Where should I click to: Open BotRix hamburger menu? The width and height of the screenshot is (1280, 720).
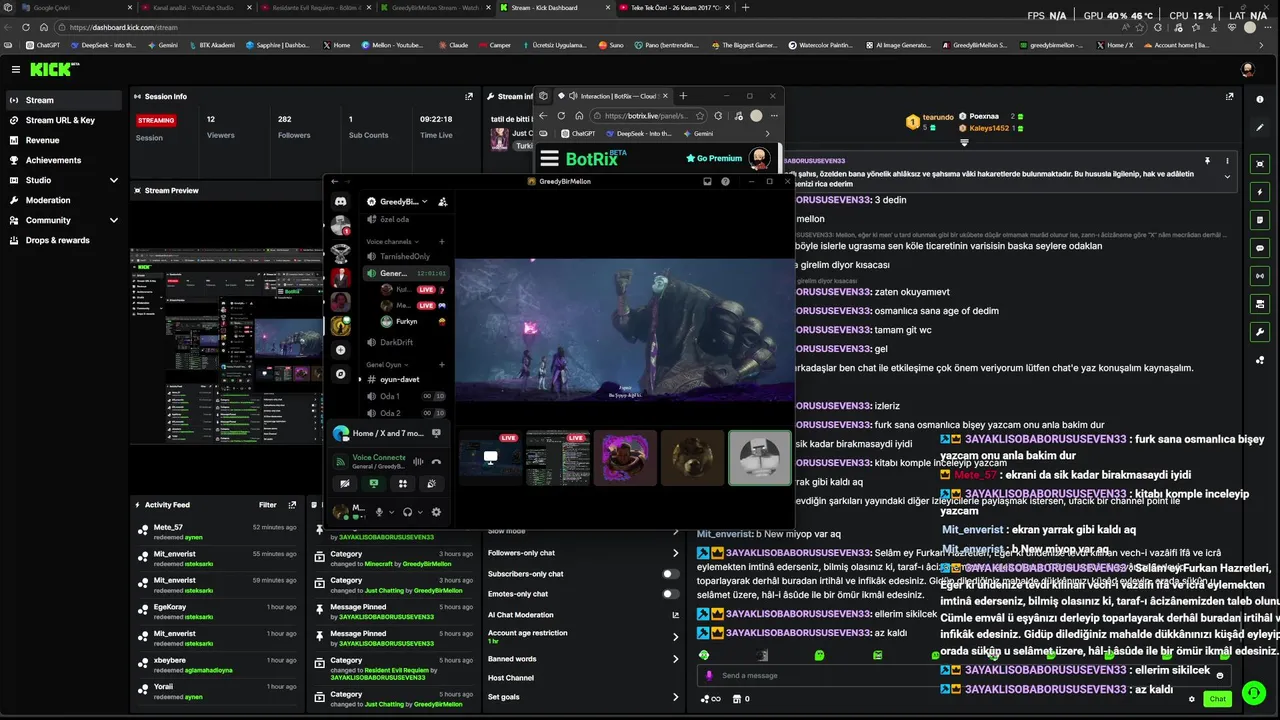coord(549,158)
